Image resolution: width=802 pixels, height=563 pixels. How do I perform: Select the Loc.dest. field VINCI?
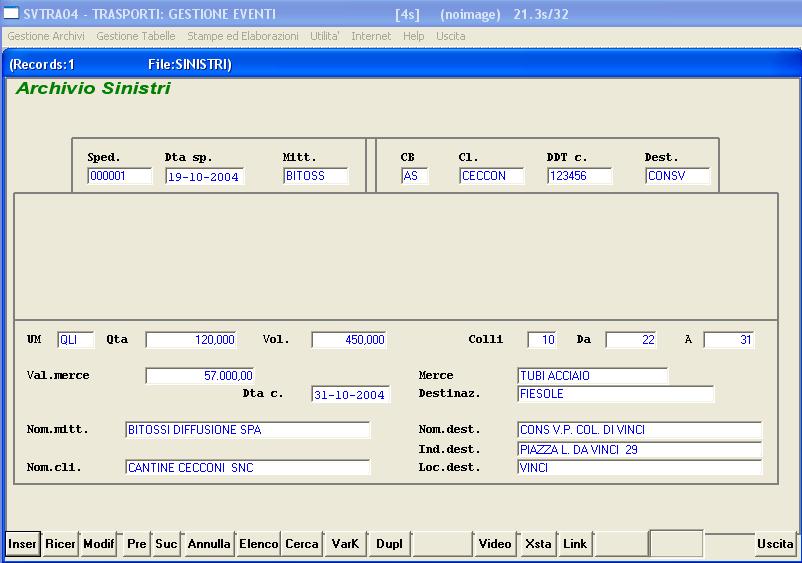639,468
